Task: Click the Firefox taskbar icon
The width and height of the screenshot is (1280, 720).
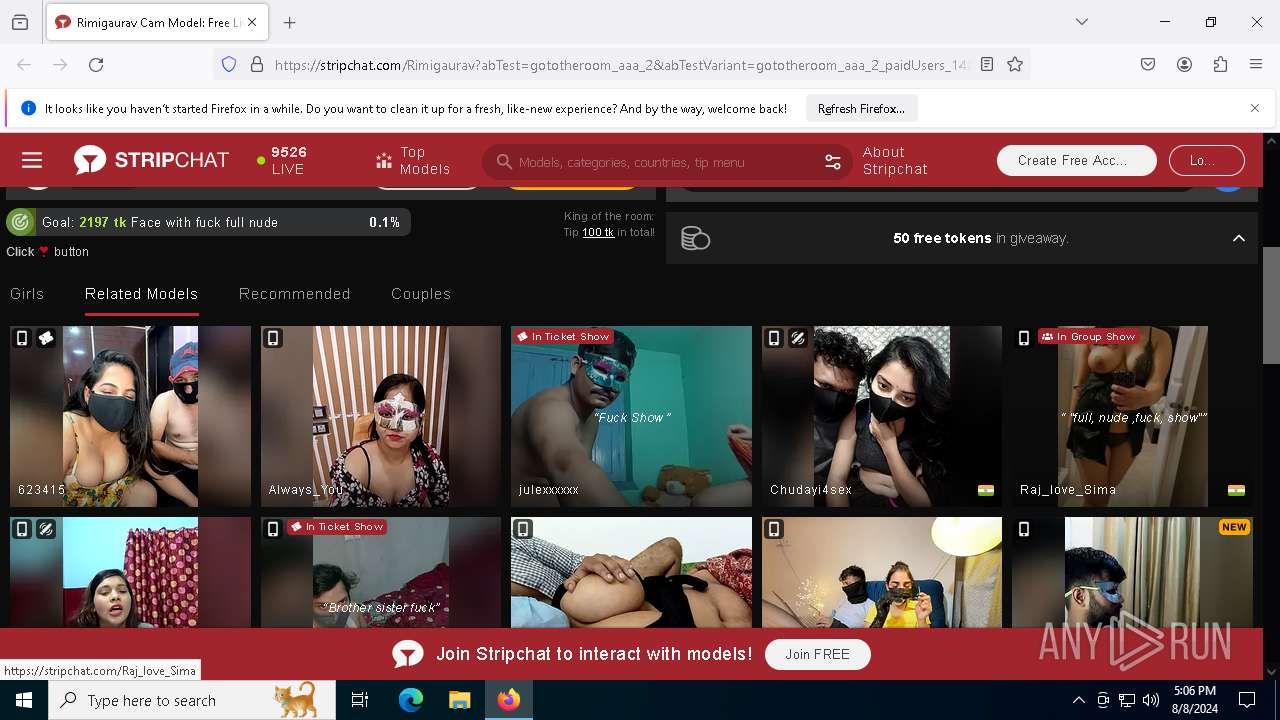Action: click(509, 700)
